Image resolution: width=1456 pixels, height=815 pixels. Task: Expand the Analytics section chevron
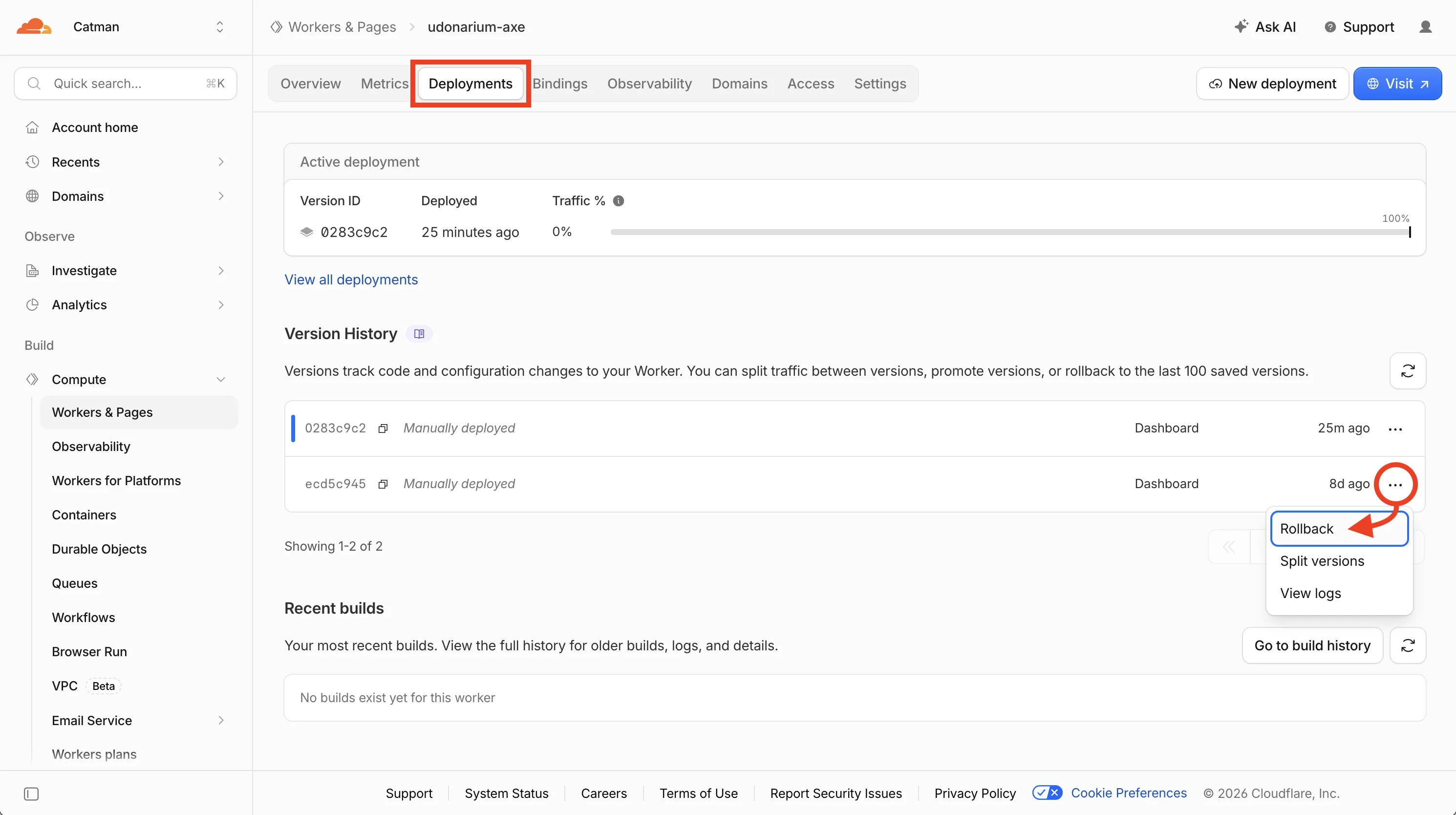coord(221,304)
